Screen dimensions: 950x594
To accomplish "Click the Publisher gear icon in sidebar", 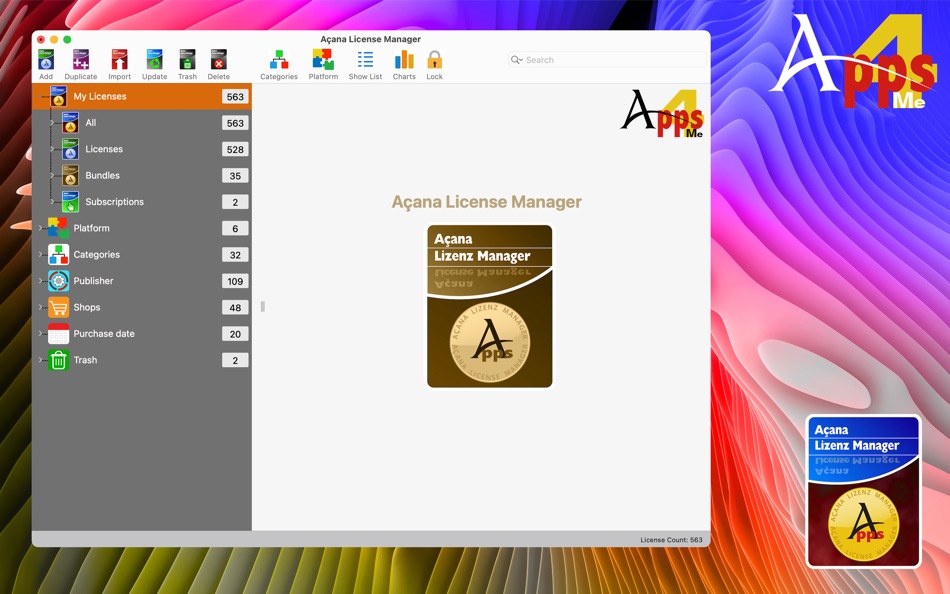I will click(x=58, y=281).
